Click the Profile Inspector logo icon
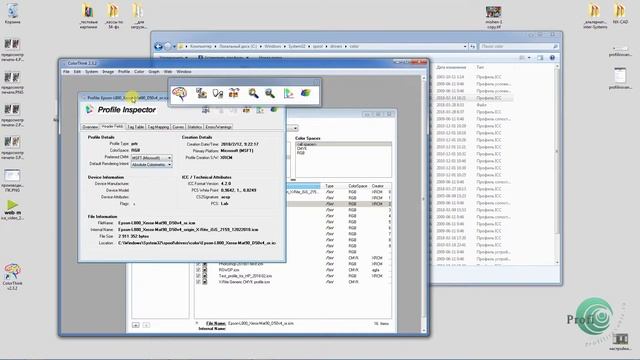 [x=89, y=109]
